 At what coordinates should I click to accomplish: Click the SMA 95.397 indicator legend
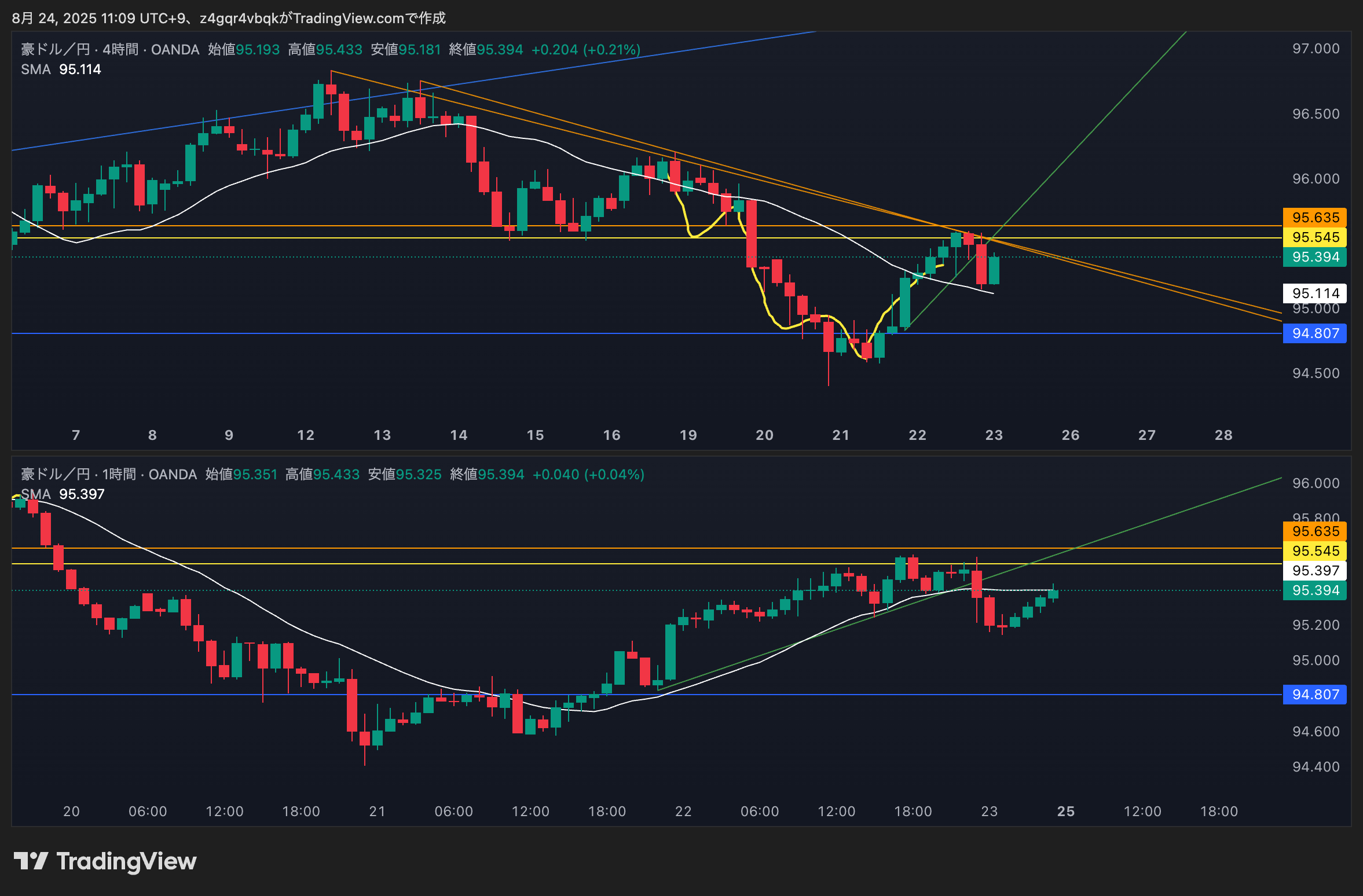coord(63,494)
